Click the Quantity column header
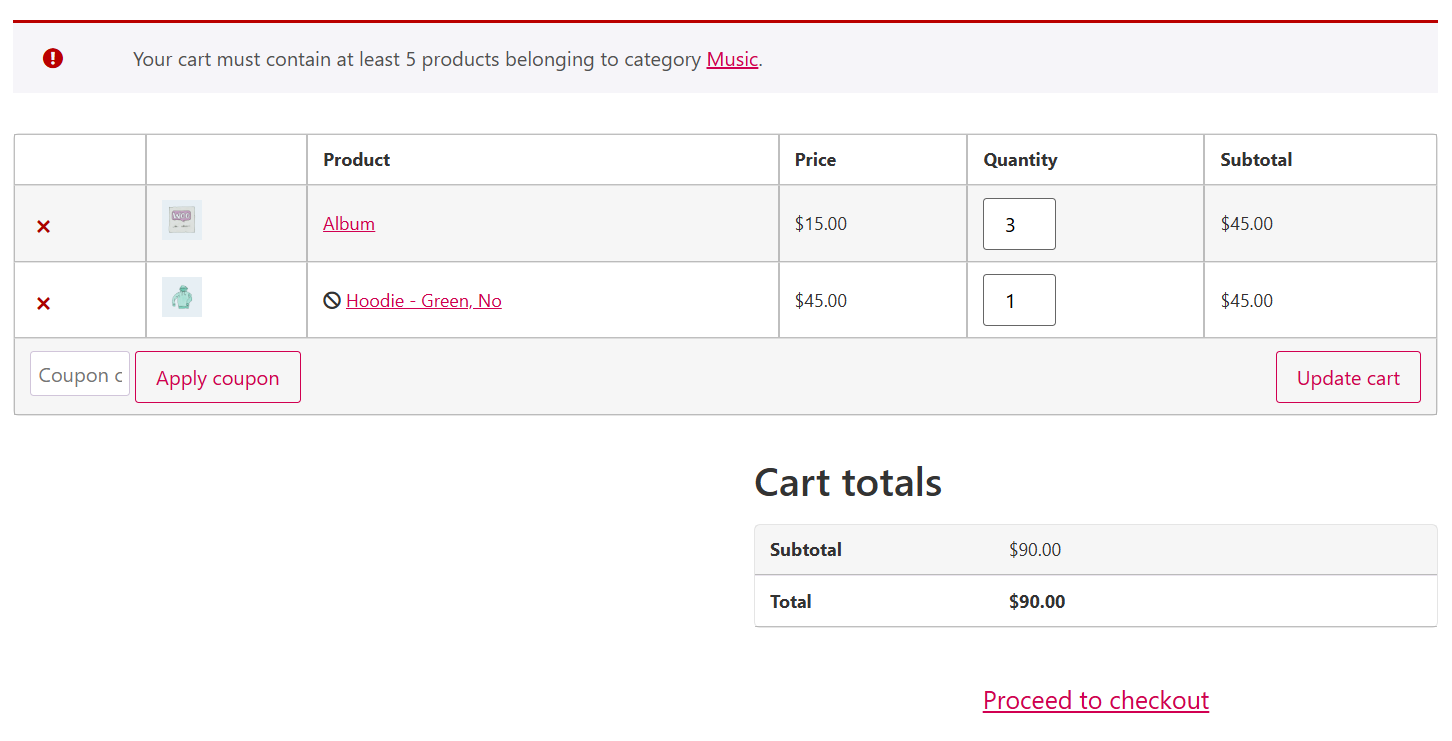Image resolution: width=1452 pixels, height=741 pixels. [1020, 160]
